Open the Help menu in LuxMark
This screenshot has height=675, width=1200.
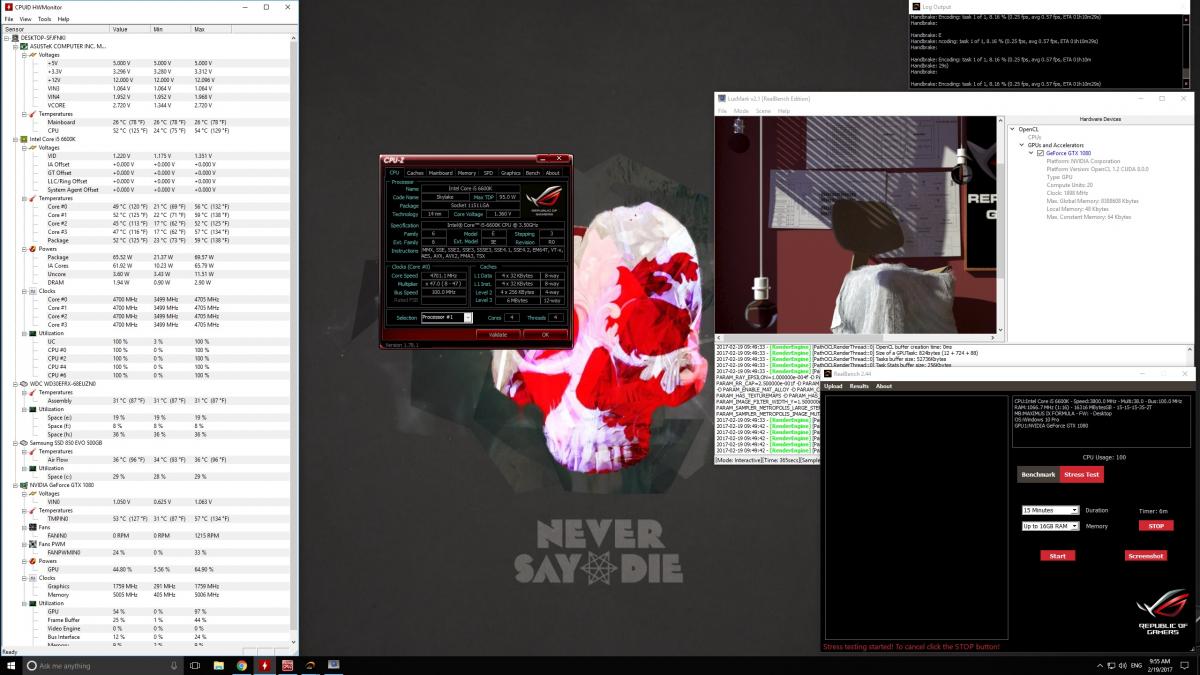[x=784, y=111]
